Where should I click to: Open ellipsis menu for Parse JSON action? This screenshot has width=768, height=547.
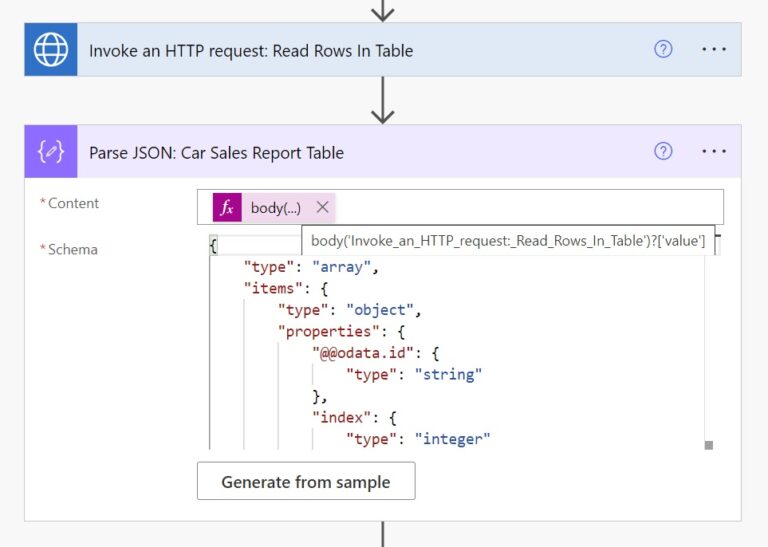click(713, 152)
